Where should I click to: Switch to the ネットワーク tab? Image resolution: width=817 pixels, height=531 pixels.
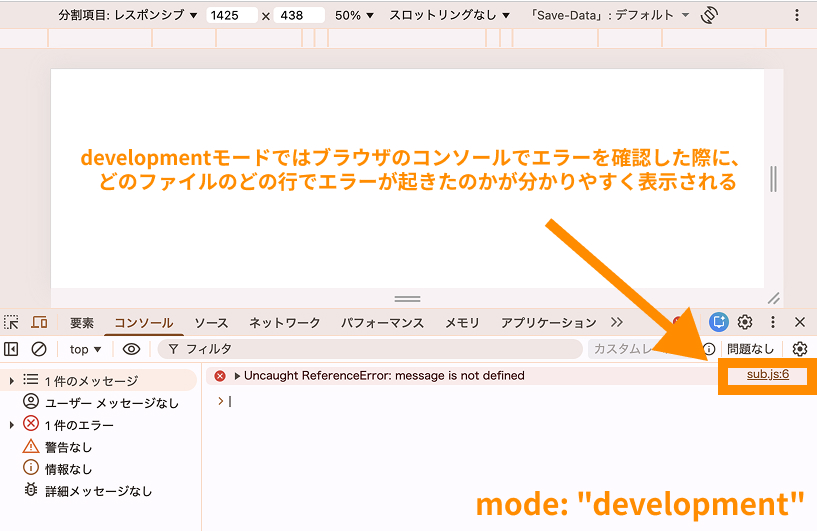[x=284, y=323]
